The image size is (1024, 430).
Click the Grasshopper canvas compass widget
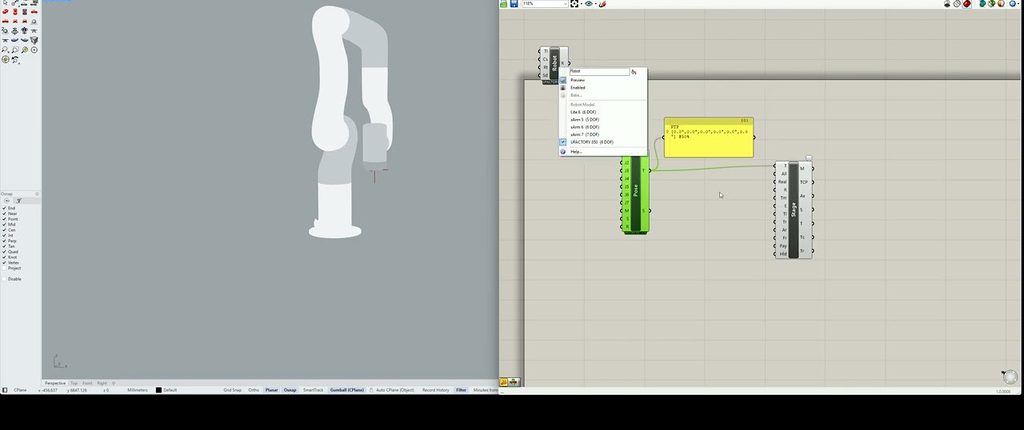[x=1010, y=377]
